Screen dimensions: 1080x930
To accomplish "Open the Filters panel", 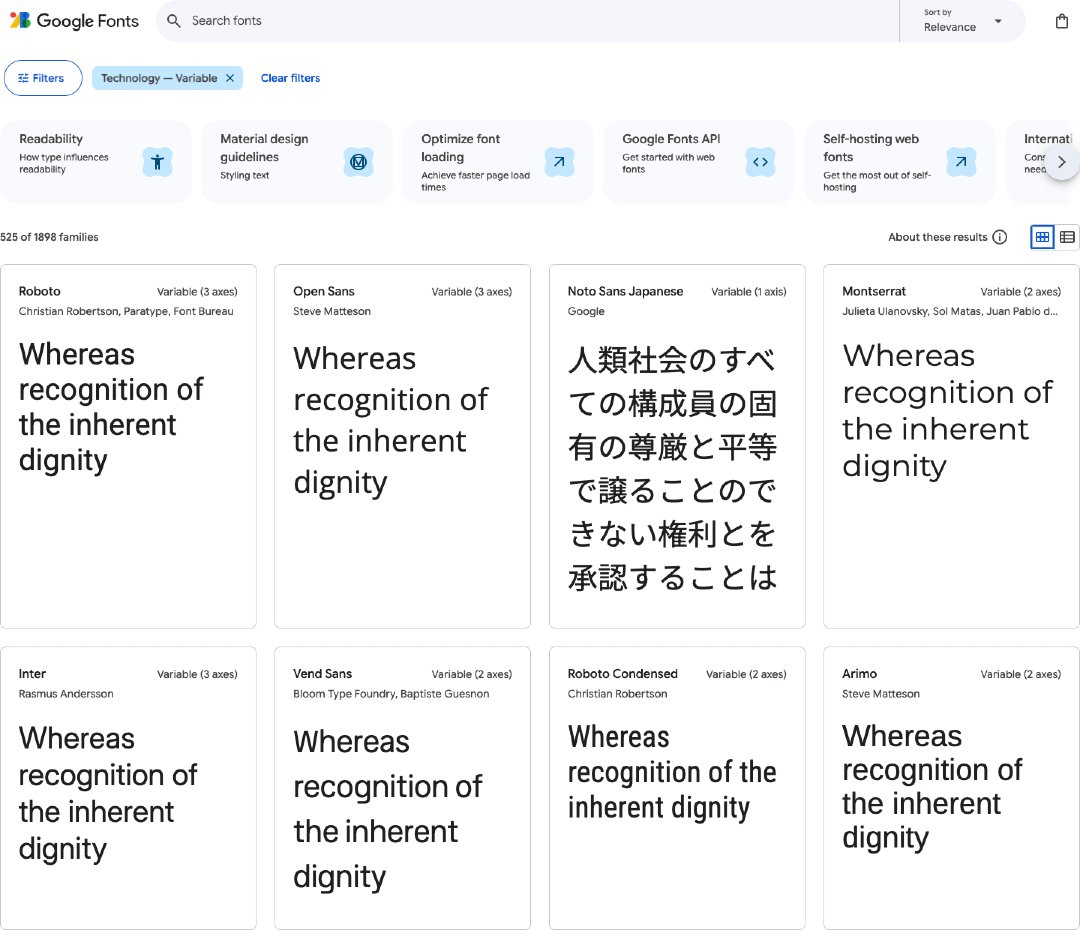I will click(x=43, y=78).
